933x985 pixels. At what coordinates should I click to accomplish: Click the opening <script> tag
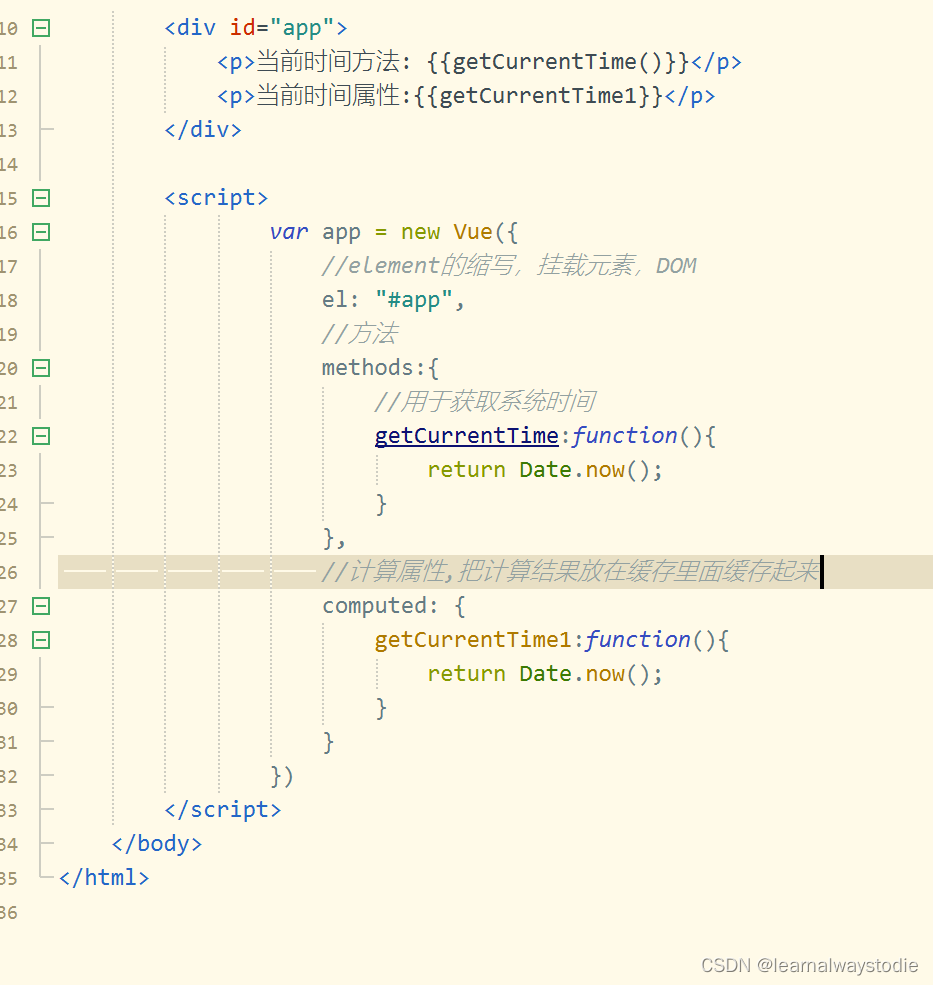pyautogui.click(x=216, y=199)
